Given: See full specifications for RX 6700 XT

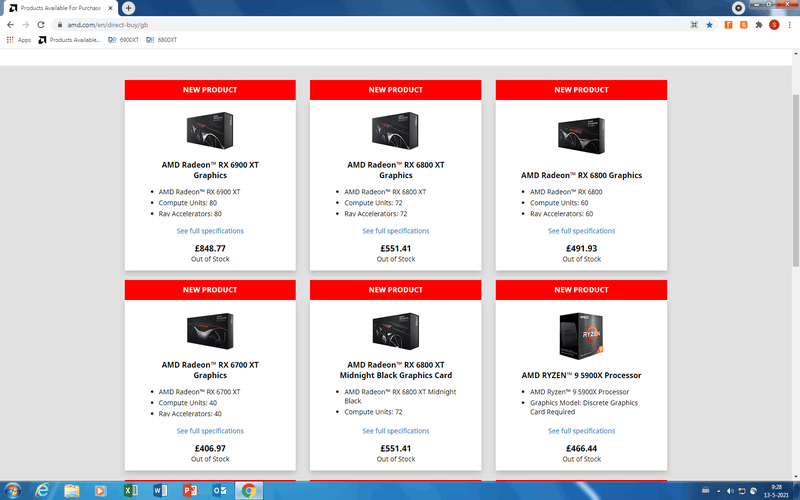Looking at the screenshot, I should [210, 431].
